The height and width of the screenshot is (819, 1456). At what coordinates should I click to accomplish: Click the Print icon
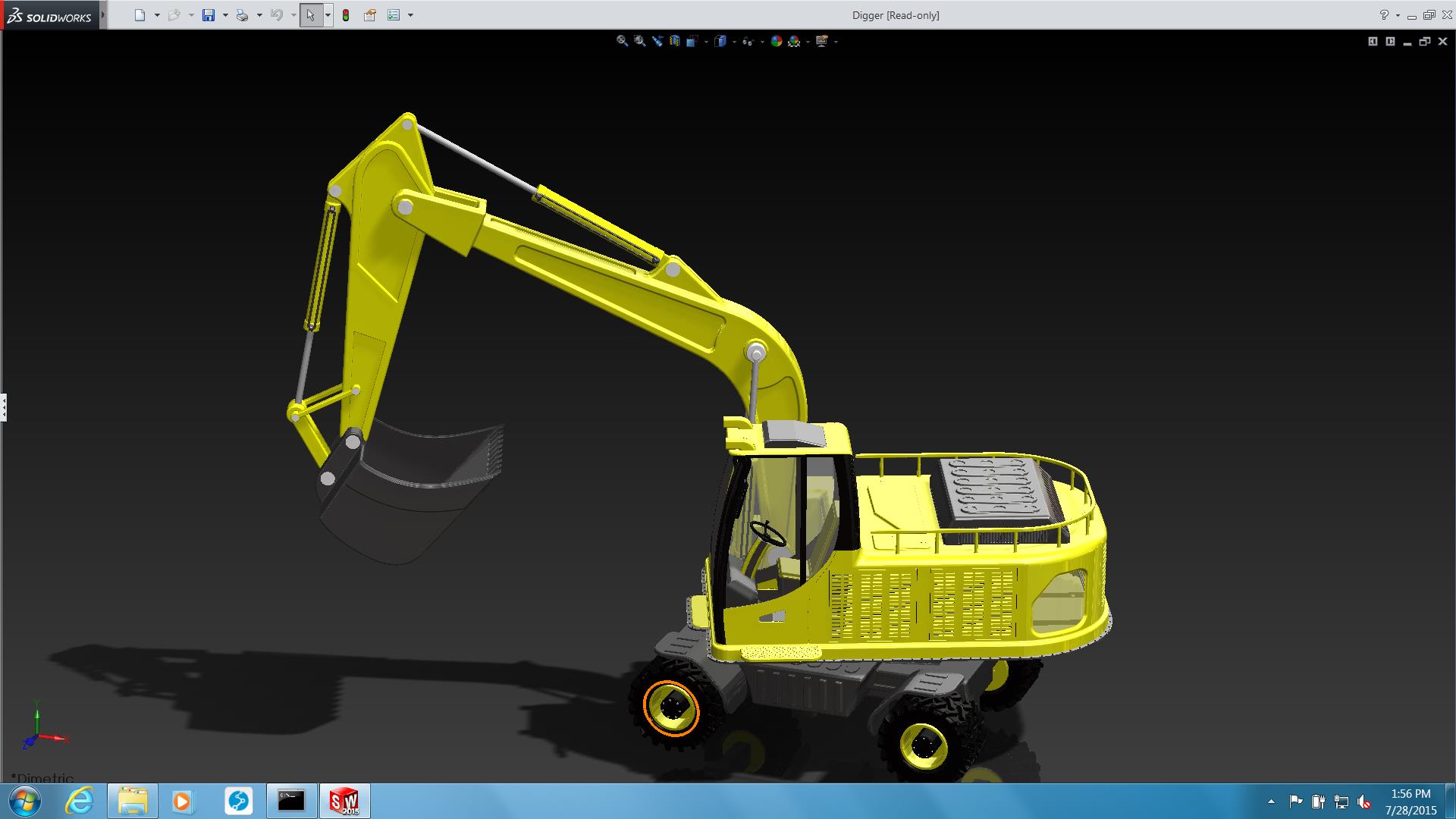click(x=242, y=15)
